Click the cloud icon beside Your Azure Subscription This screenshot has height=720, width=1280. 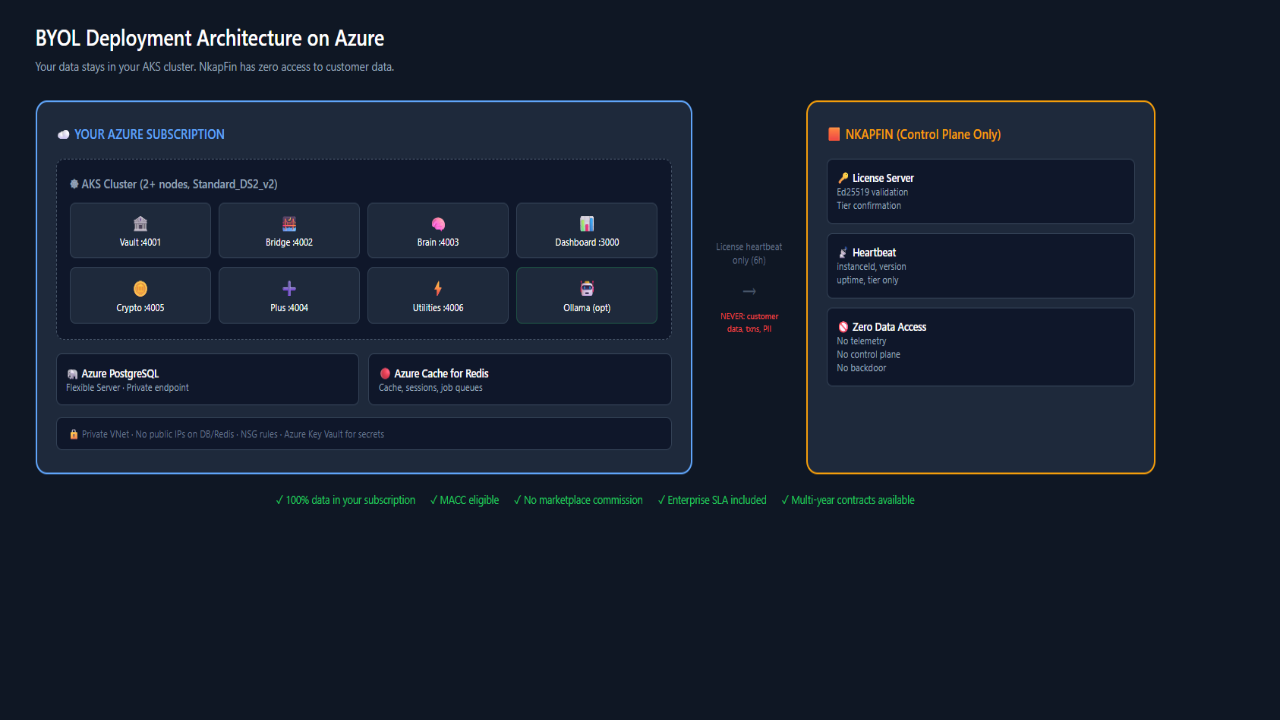(64, 135)
